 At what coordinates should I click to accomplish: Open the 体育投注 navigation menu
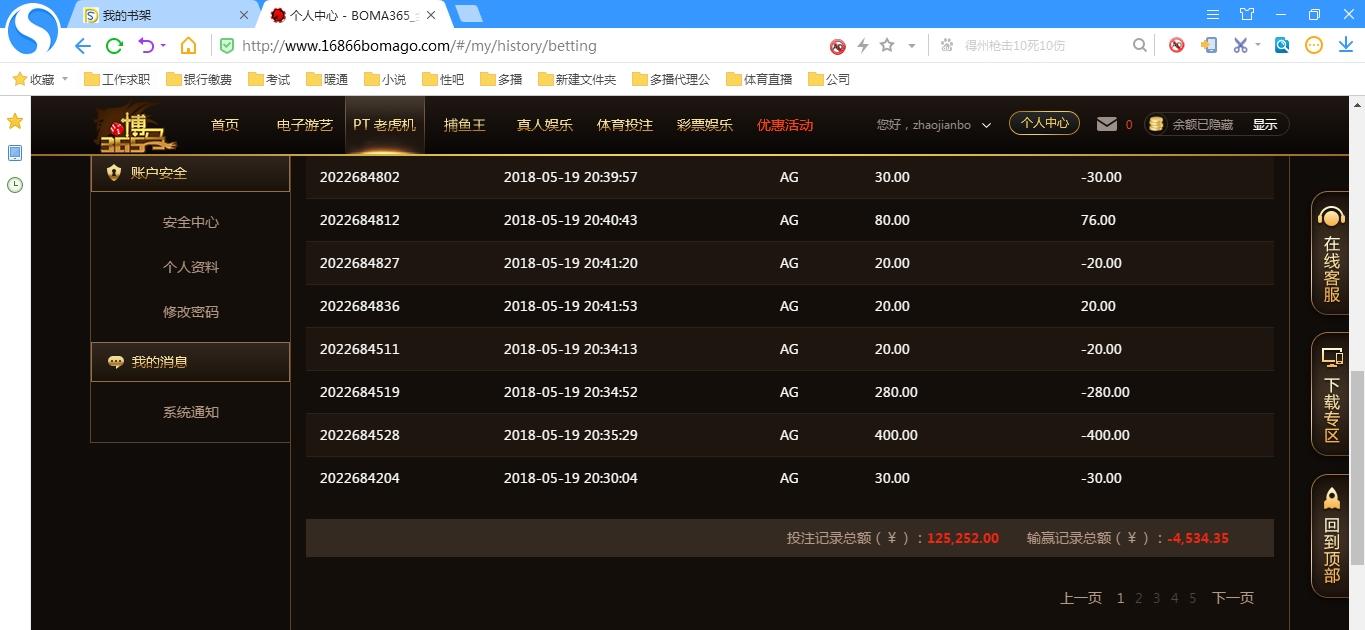pyautogui.click(x=624, y=125)
